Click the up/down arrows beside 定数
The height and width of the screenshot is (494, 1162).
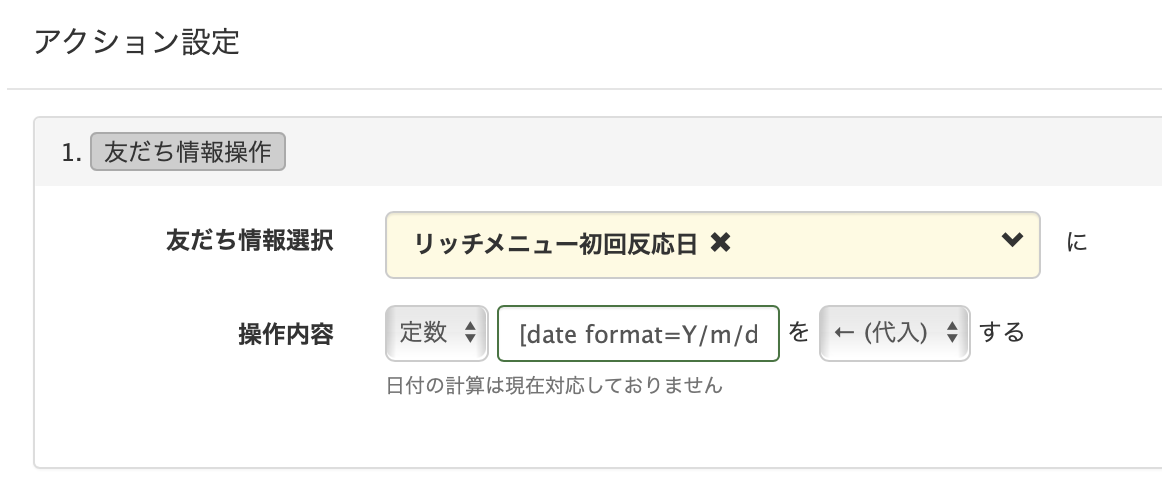[469, 334]
